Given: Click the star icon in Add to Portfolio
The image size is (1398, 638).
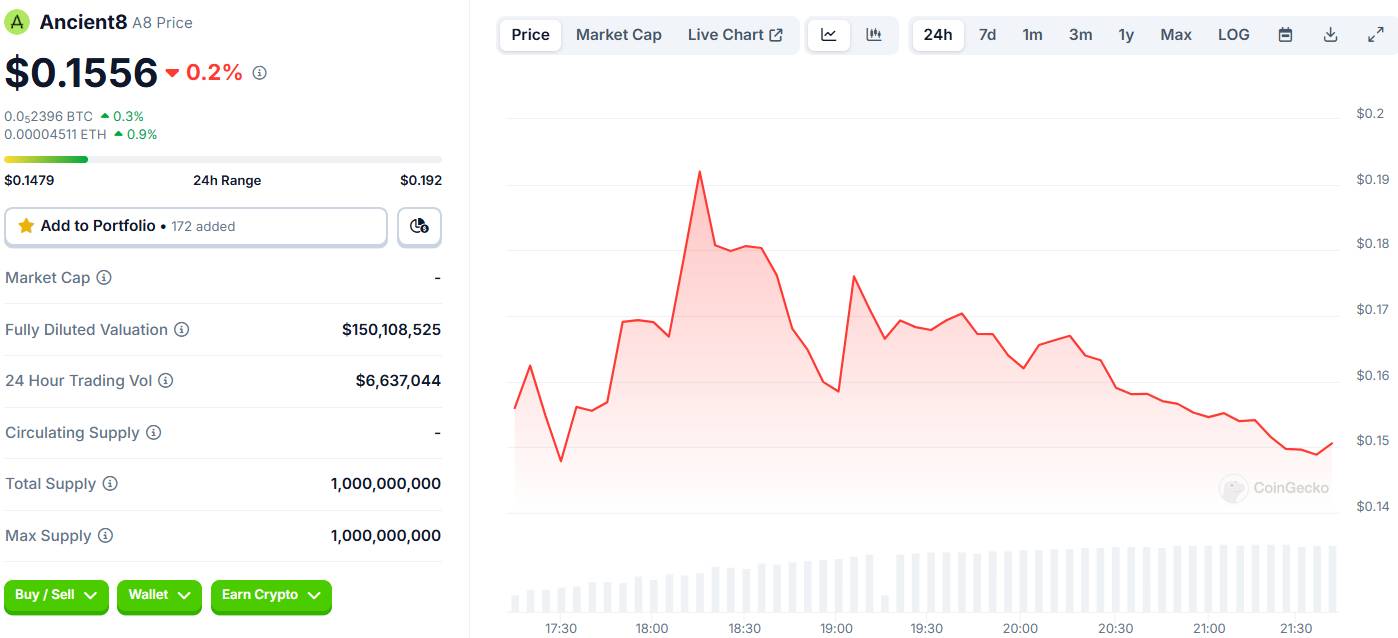Looking at the screenshot, I should 26,226.
